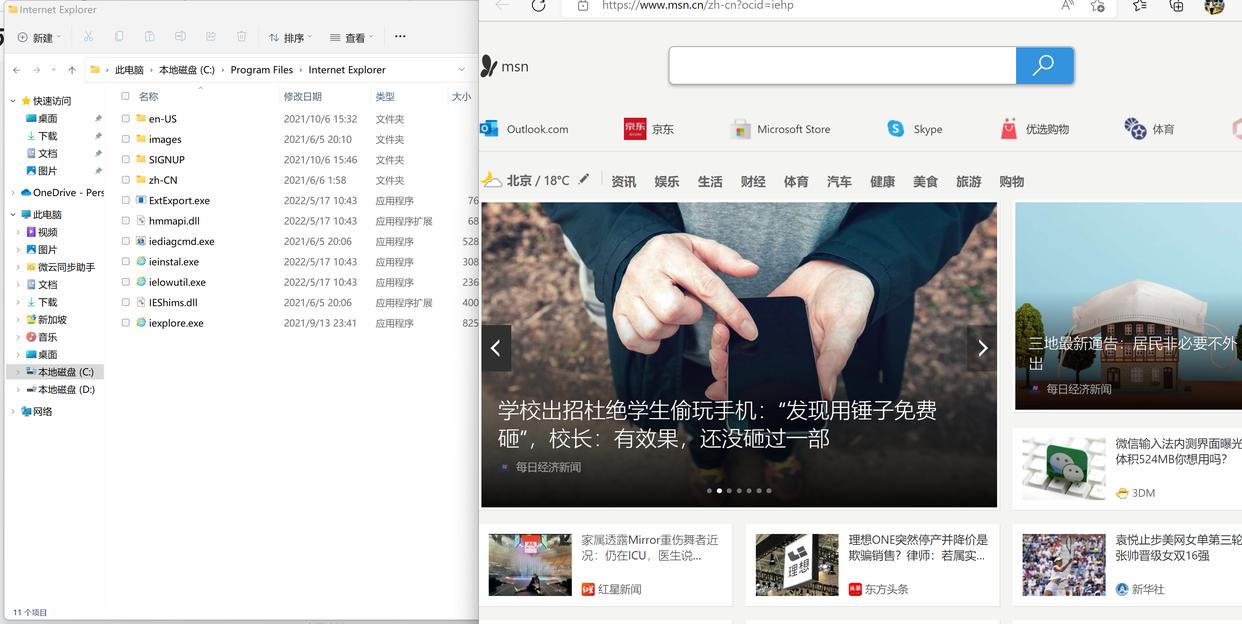This screenshot has width=1242, height=624.
Task: Click the magnifier search button on MSN
Action: point(1044,64)
